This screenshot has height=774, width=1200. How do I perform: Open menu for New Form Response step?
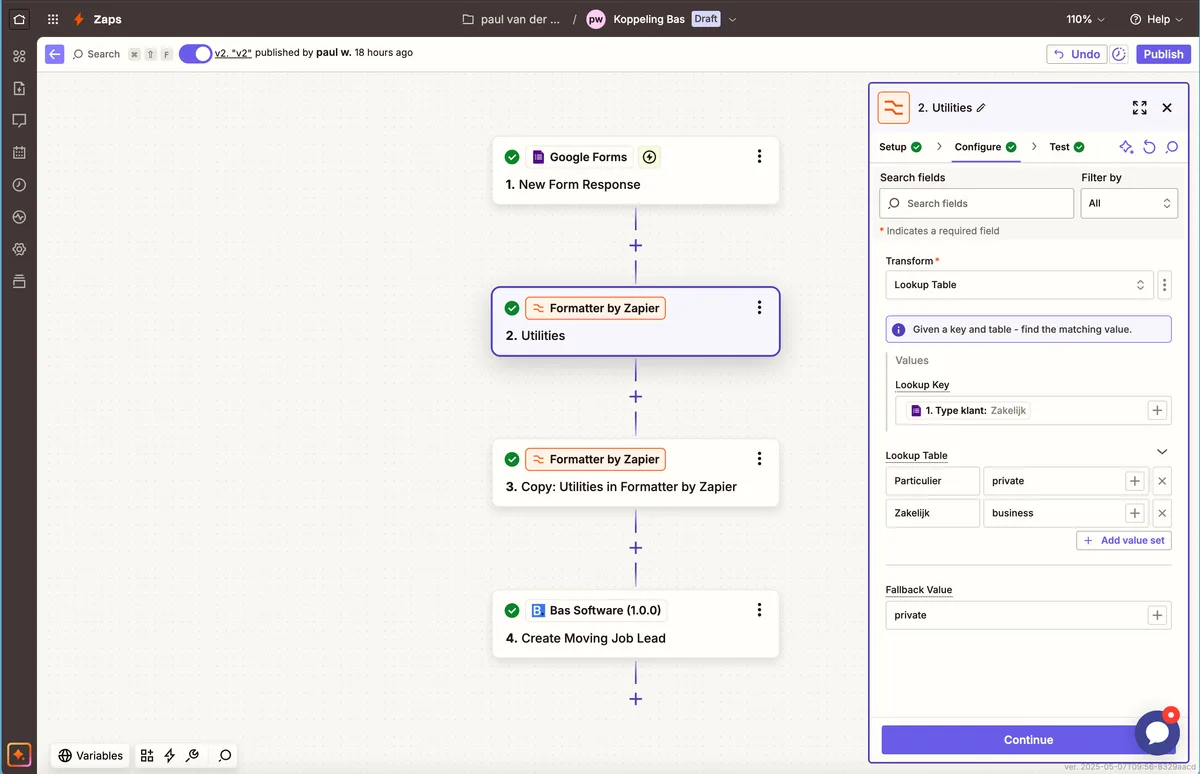click(760, 156)
